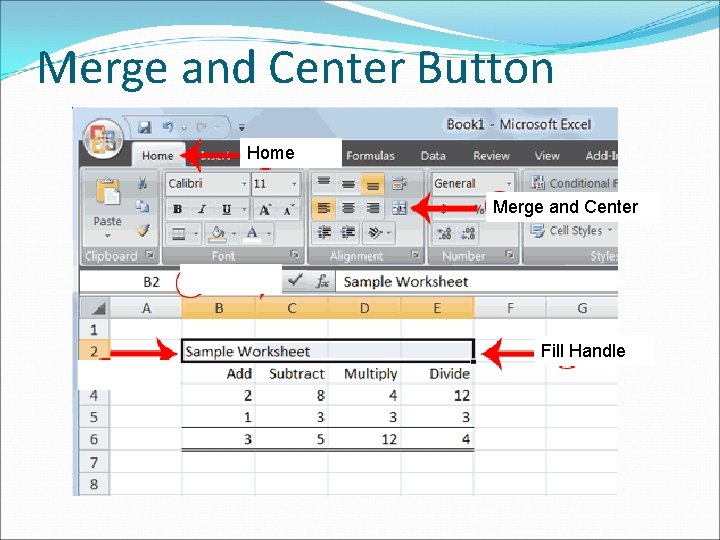
Task: Click the Decrease Decimal icon
Action: 468,234
